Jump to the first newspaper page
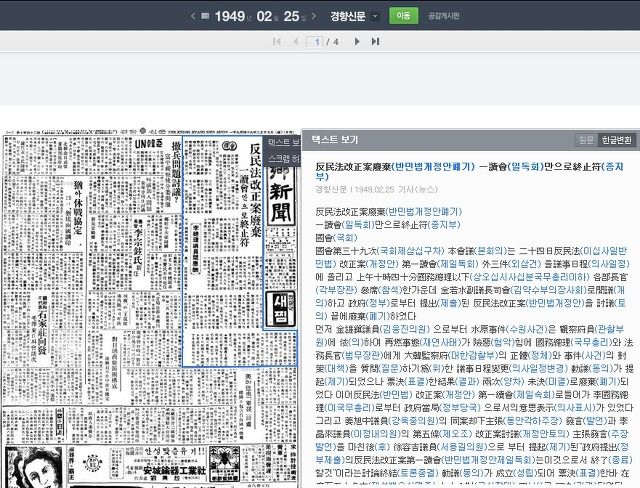Viewport: 640px width, 488px height. click(x=276, y=42)
